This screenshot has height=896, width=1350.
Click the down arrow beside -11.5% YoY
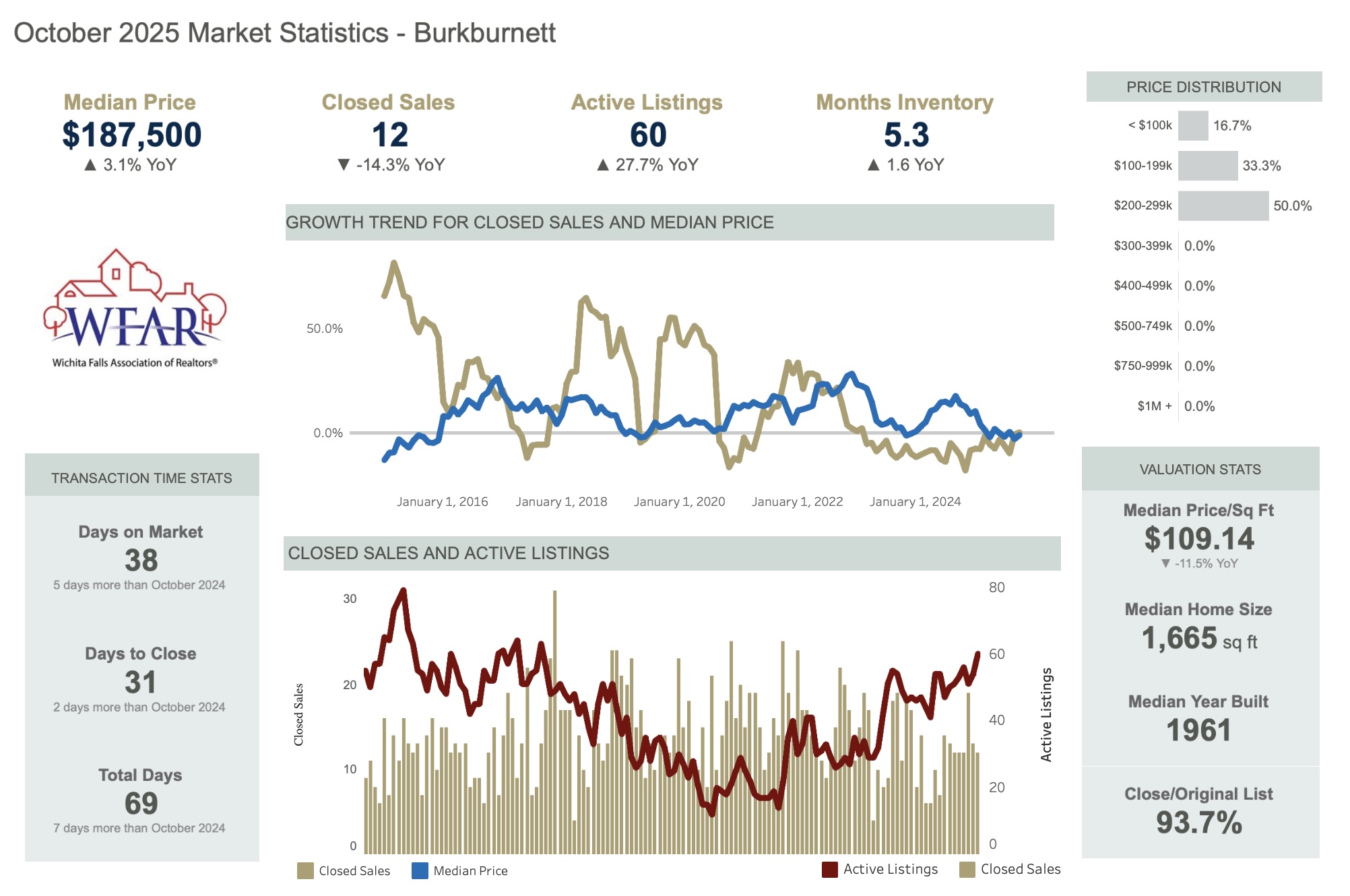click(1165, 563)
